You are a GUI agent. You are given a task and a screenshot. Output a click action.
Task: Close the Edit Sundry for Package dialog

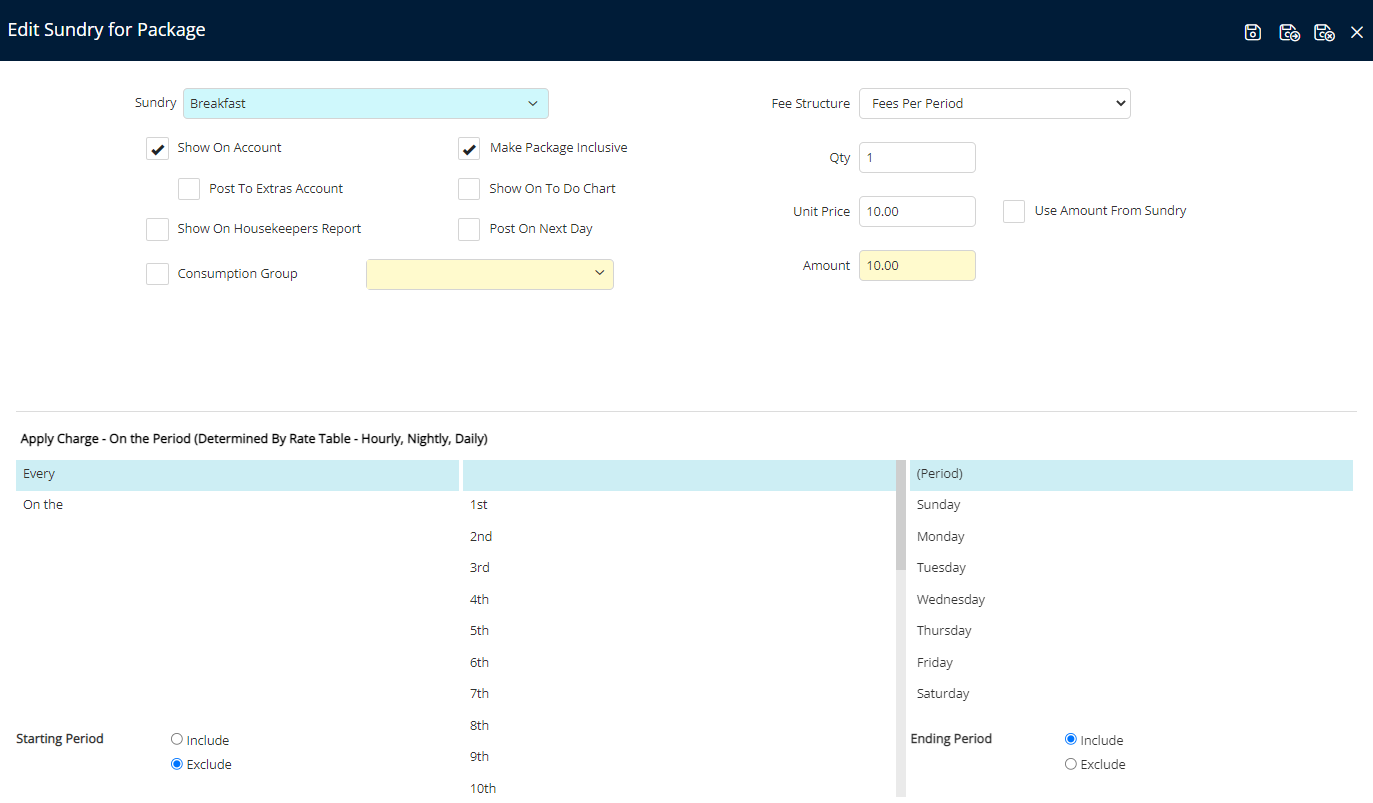[x=1357, y=32]
